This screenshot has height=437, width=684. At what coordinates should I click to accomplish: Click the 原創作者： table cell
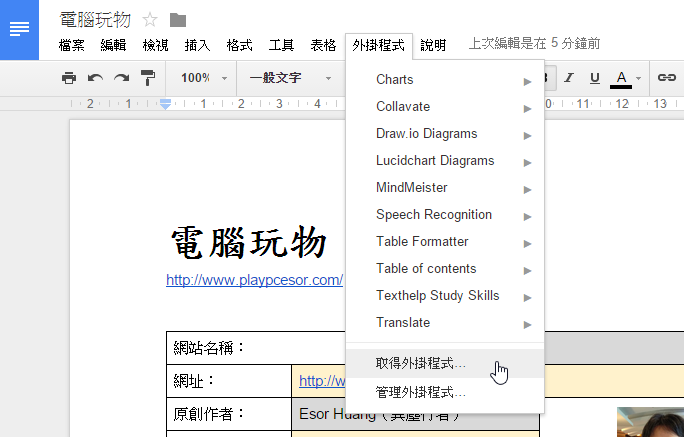229,414
